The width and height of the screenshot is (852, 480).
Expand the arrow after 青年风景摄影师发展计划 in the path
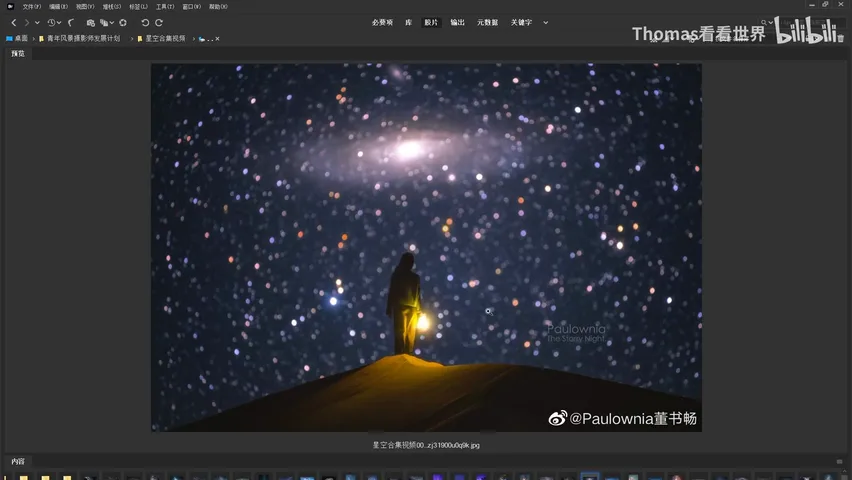[x=131, y=39]
